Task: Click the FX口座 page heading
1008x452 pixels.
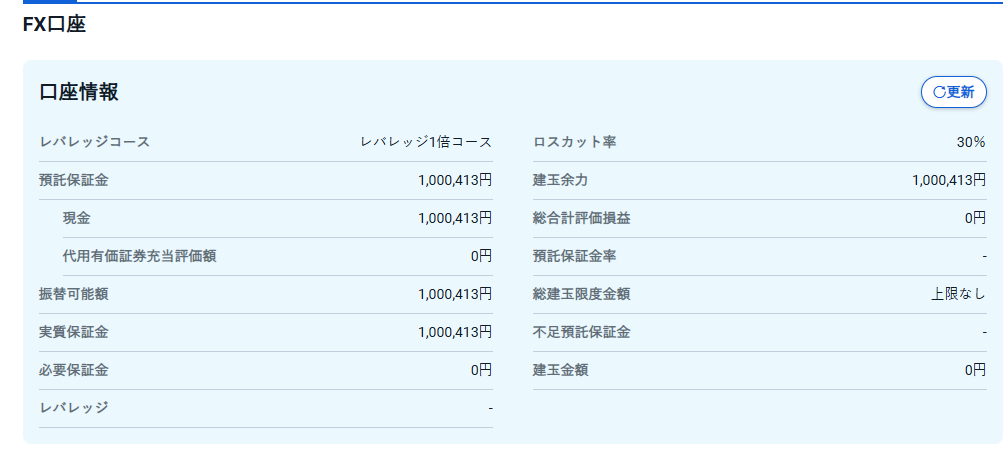Action: (54, 25)
